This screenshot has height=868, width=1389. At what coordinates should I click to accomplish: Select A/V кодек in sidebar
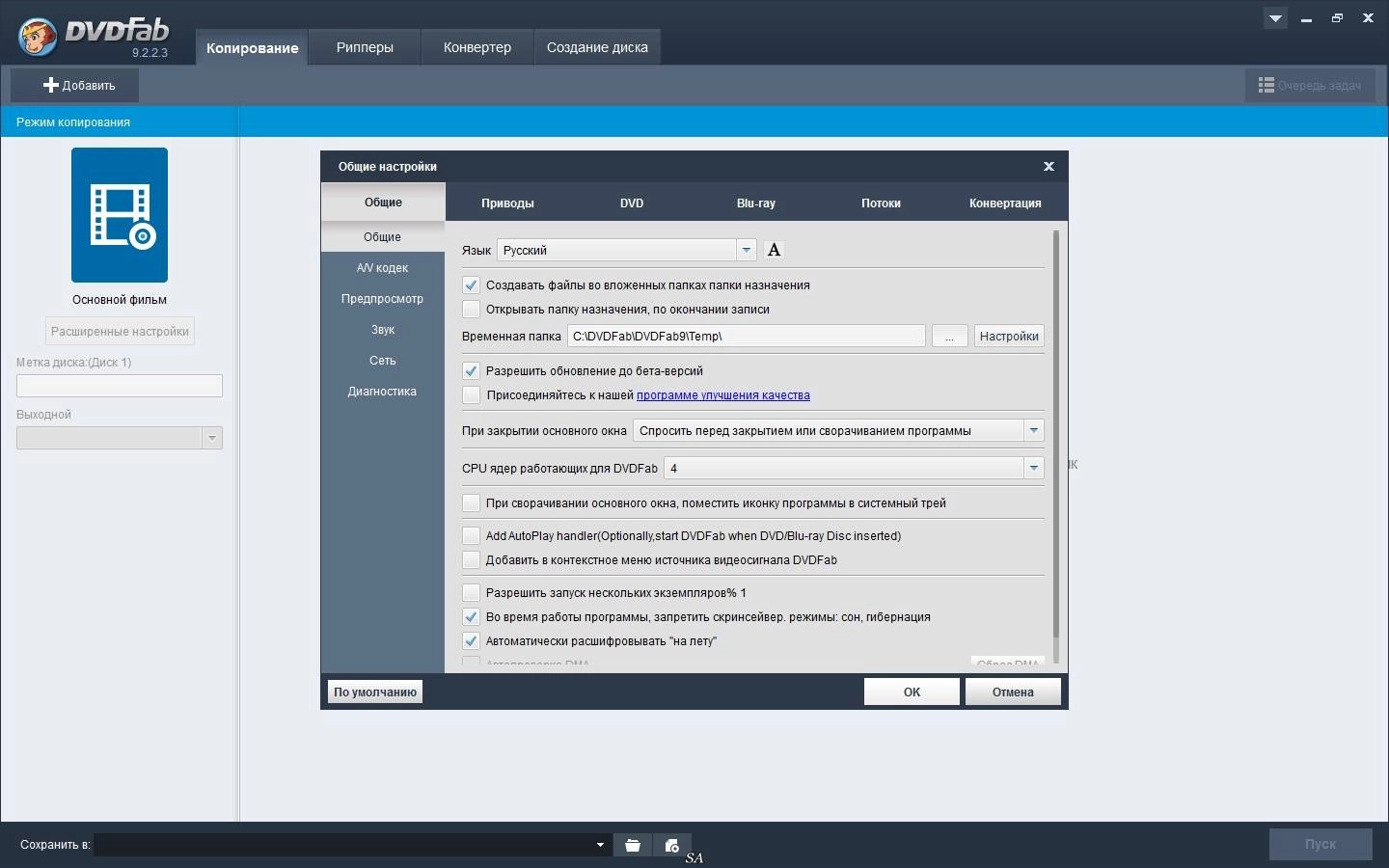tap(382, 268)
